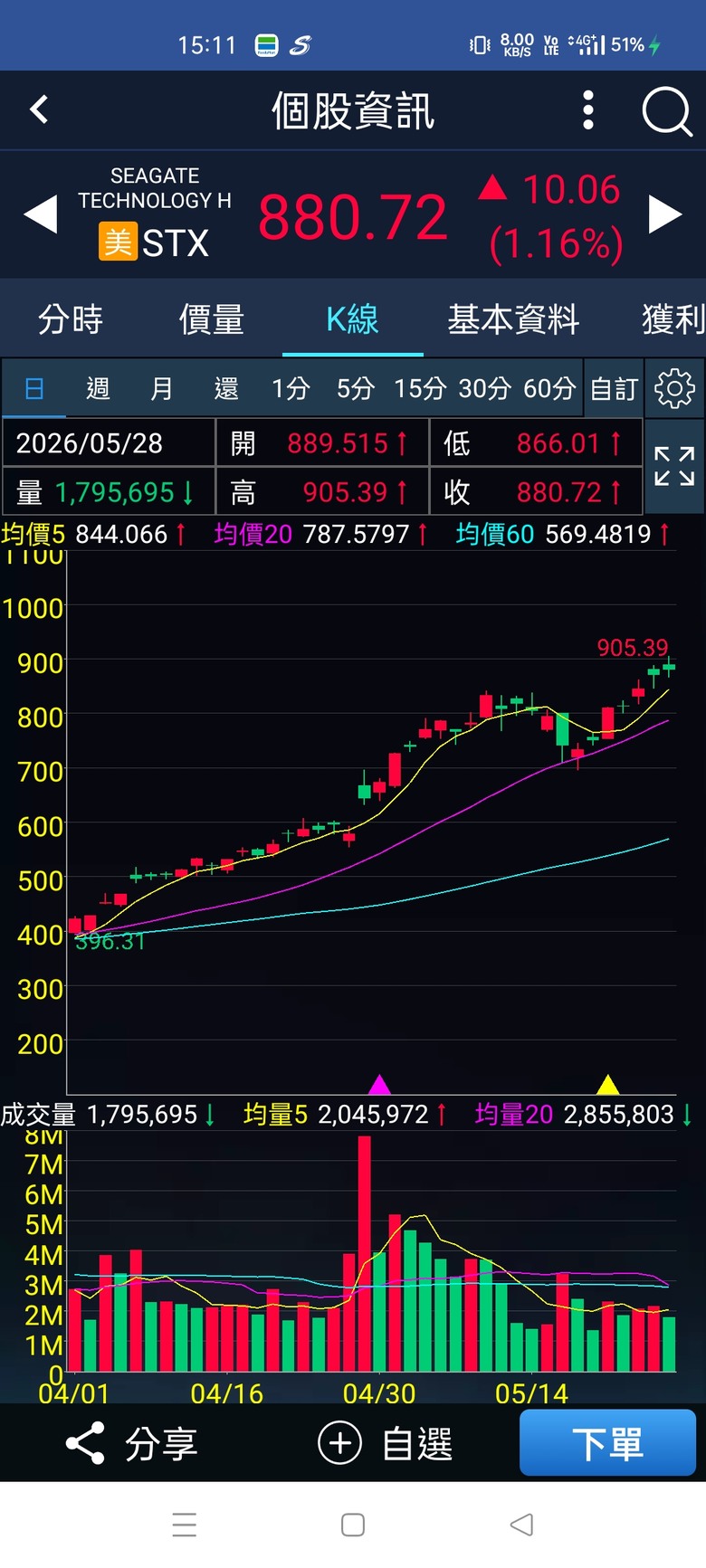Select monthly 月 period
This screenshot has height=1568, width=706.
click(x=162, y=388)
